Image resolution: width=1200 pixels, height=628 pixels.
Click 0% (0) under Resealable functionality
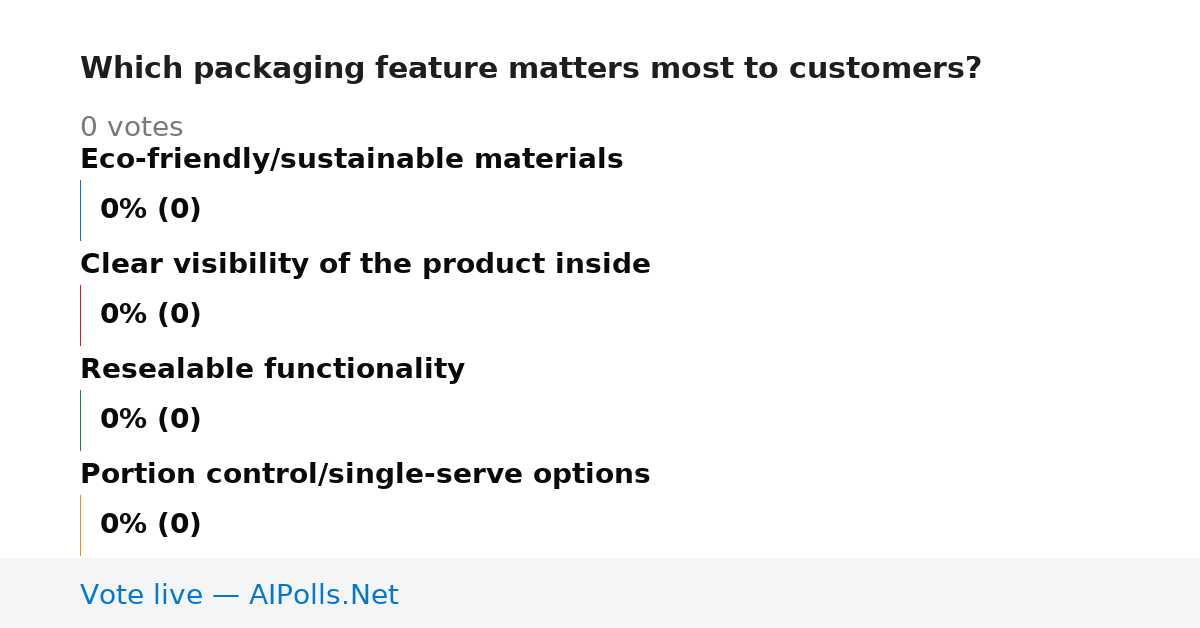point(150,420)
